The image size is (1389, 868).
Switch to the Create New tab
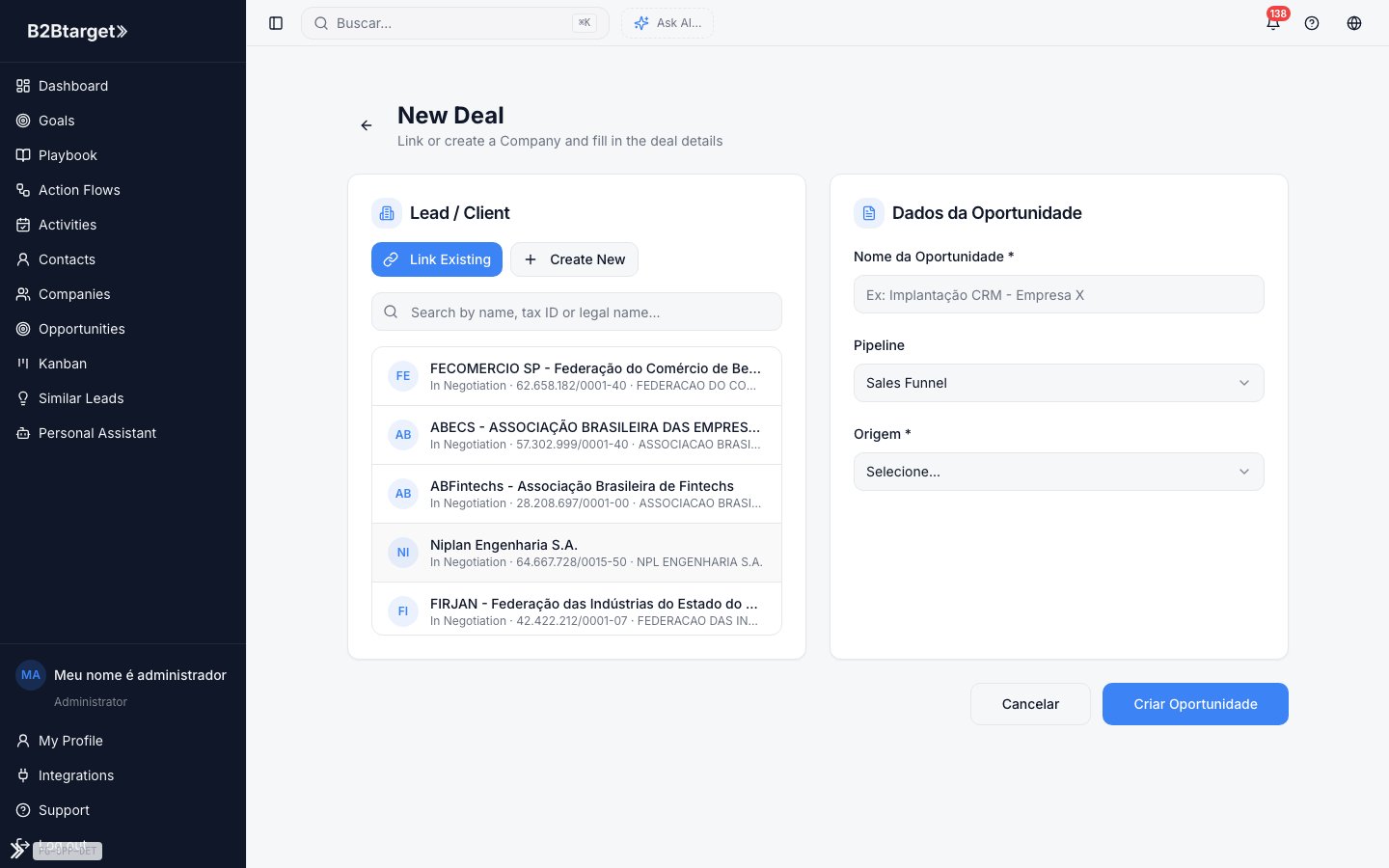coord(574,259)
